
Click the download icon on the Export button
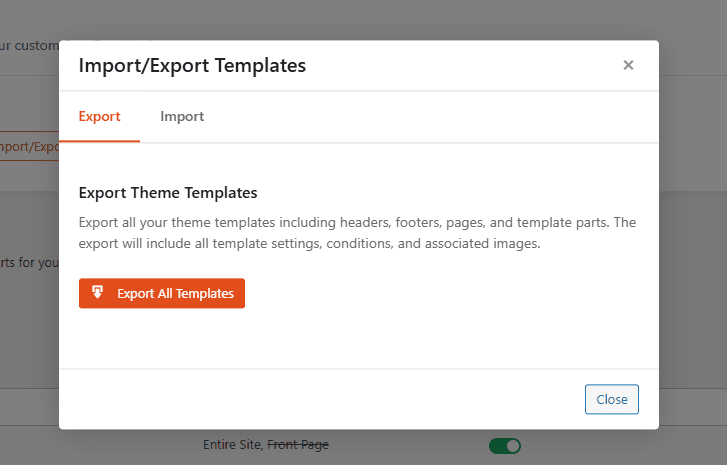tap(98, 293)
